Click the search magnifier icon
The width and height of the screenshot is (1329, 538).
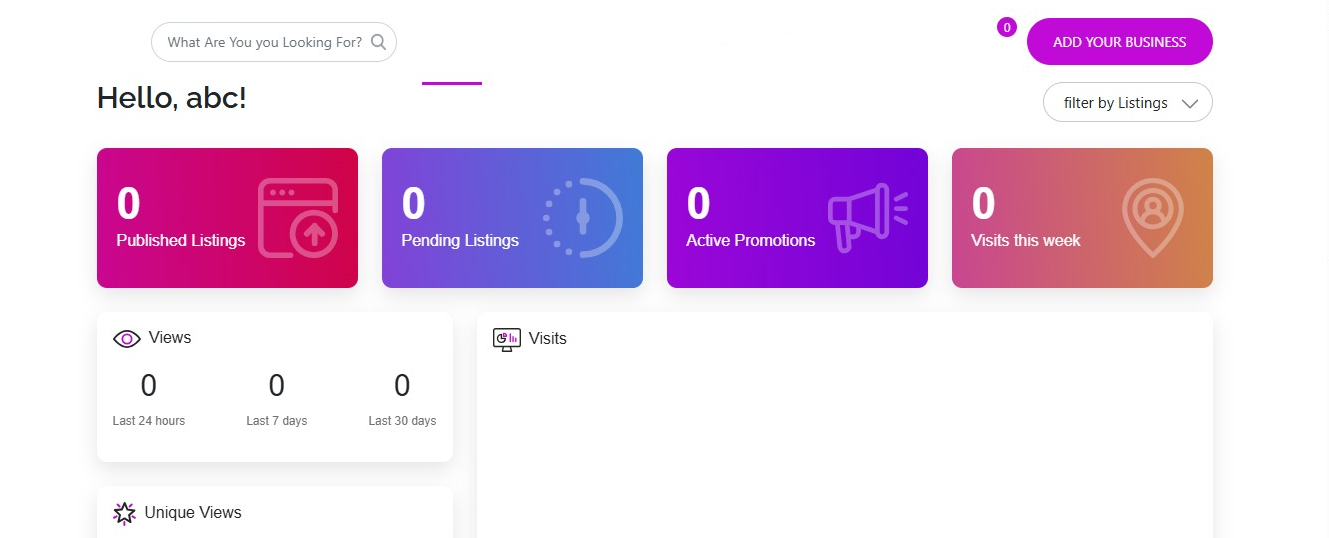click(378, 42)
